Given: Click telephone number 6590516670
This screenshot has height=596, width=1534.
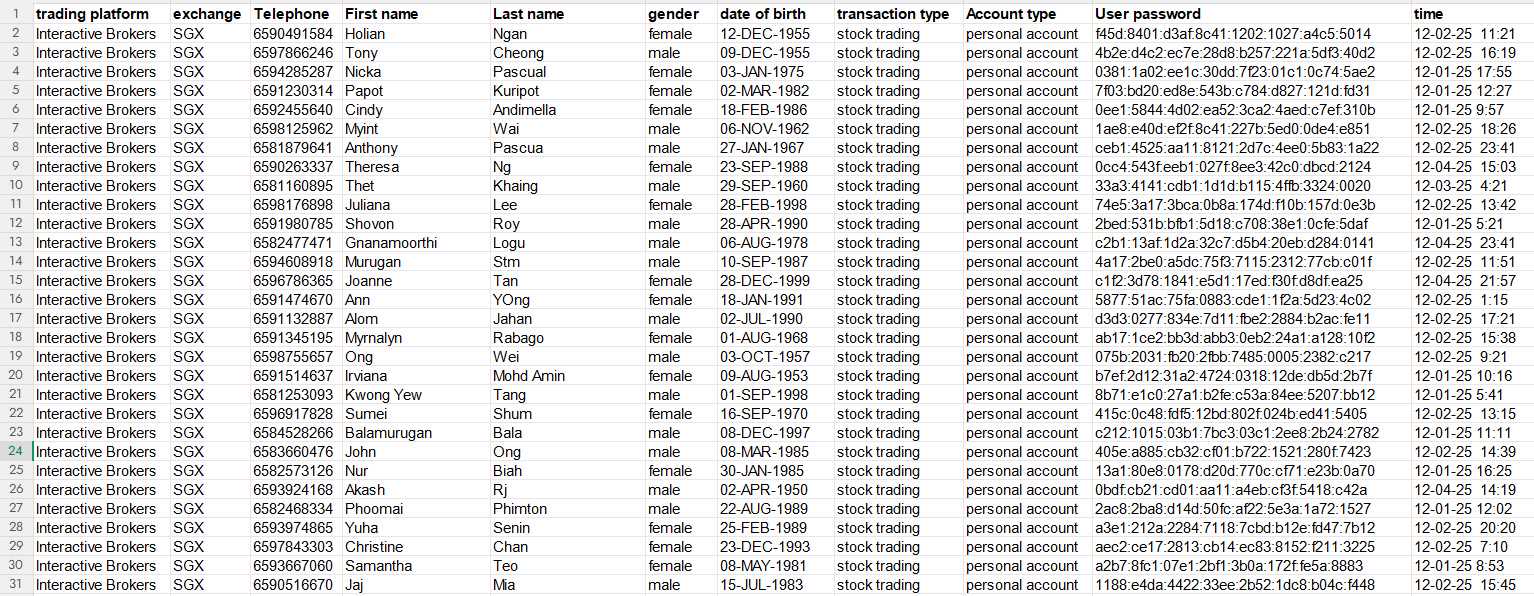Looking at the screenshot, I should click(295, 585).
